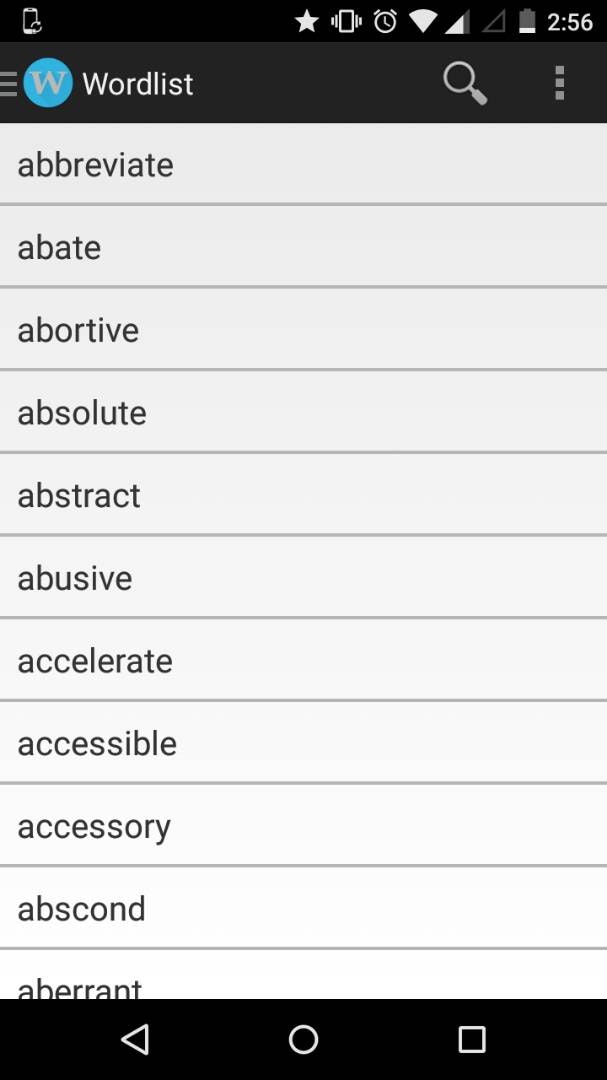Tap the home circle button
607x1080 pixels.
303,1039
